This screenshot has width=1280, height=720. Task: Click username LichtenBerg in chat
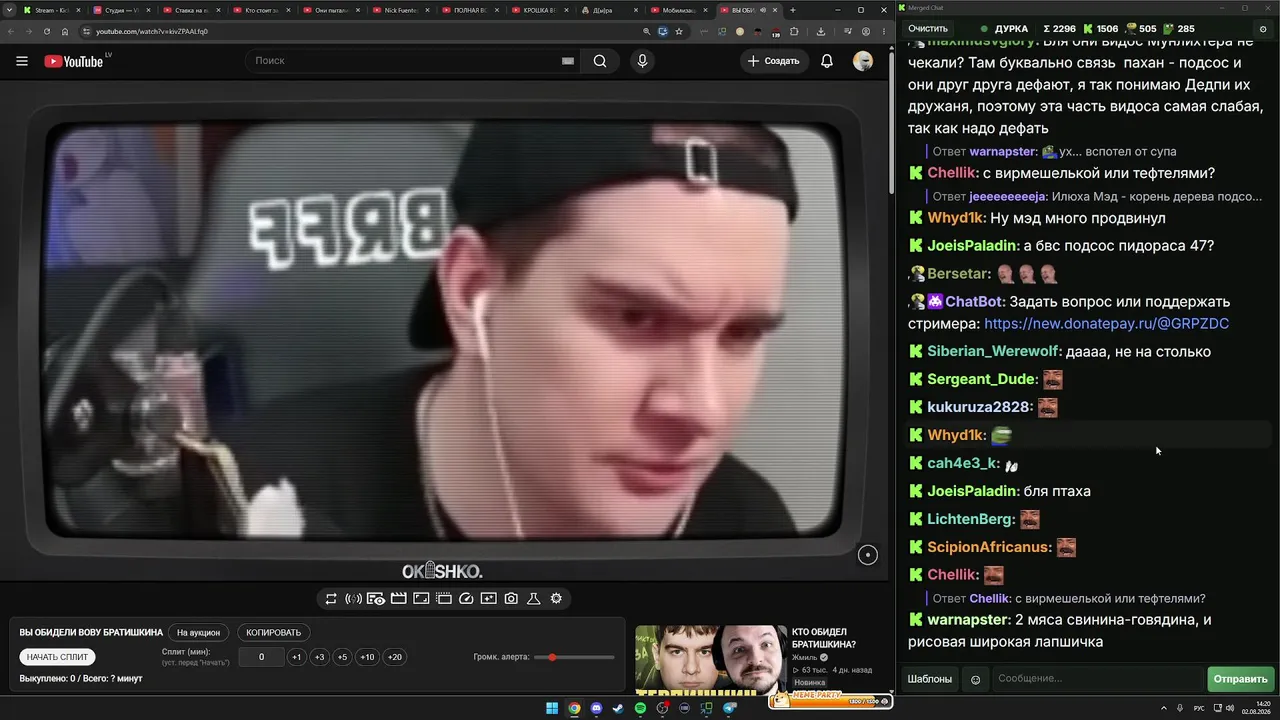pos(971,520)
